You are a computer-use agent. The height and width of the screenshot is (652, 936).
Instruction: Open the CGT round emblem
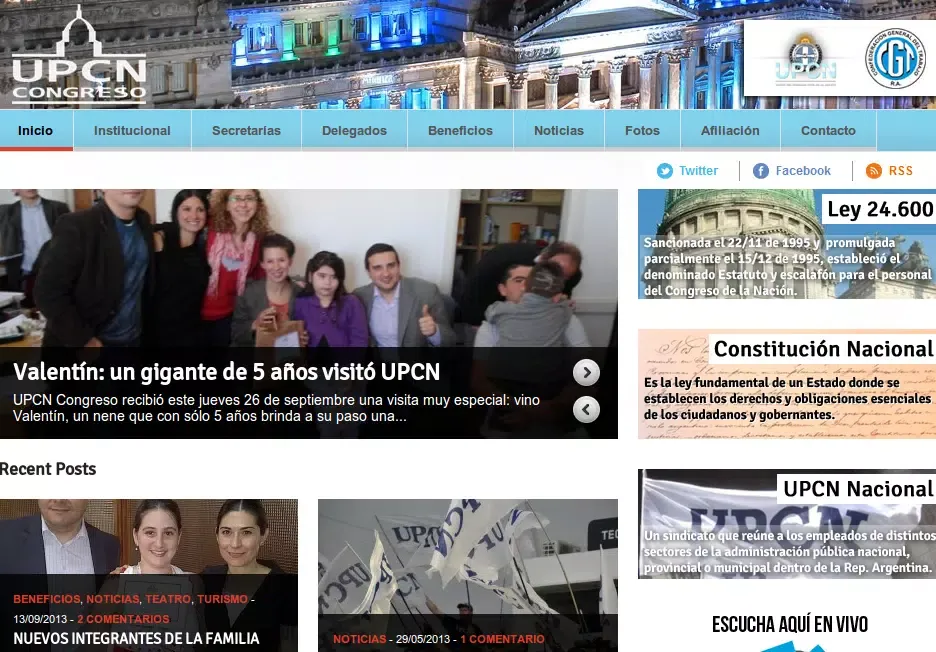[894, 59]
